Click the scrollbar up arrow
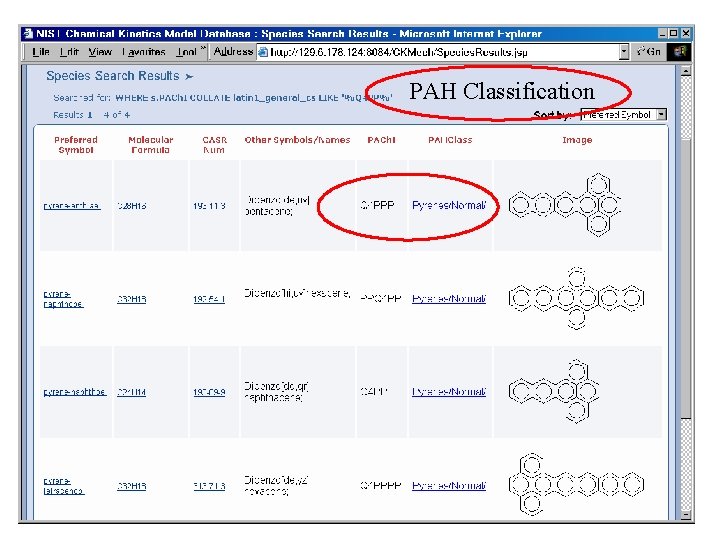This screenshot has width=720, height=540. tap(686, 71)
